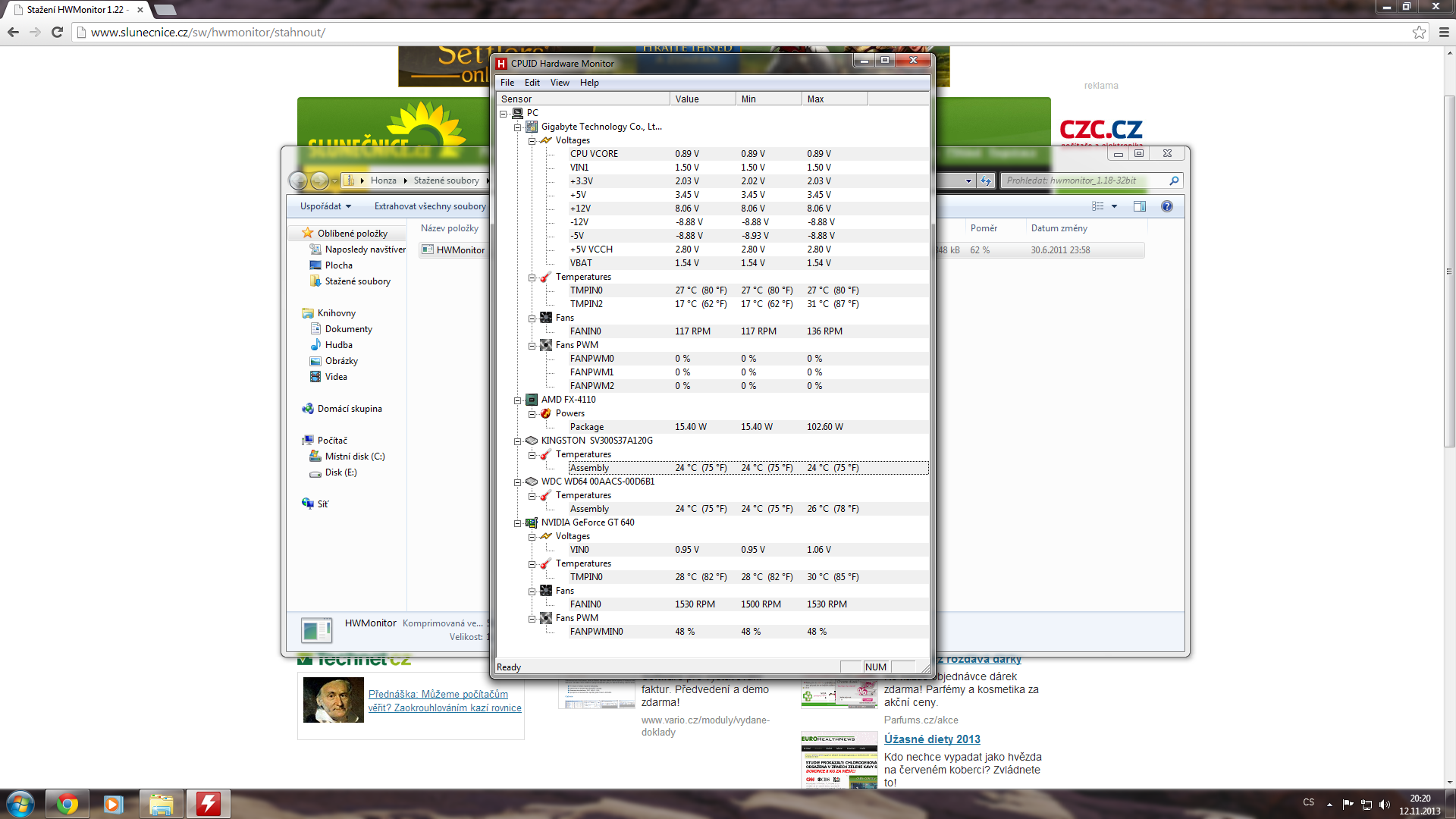Click the Powers flame icon
Viewport: 1456px width, 819px height.
tap(546, 413)
